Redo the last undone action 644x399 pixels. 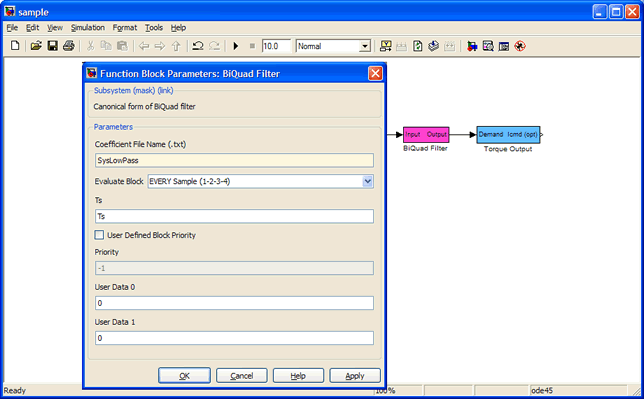214,46
